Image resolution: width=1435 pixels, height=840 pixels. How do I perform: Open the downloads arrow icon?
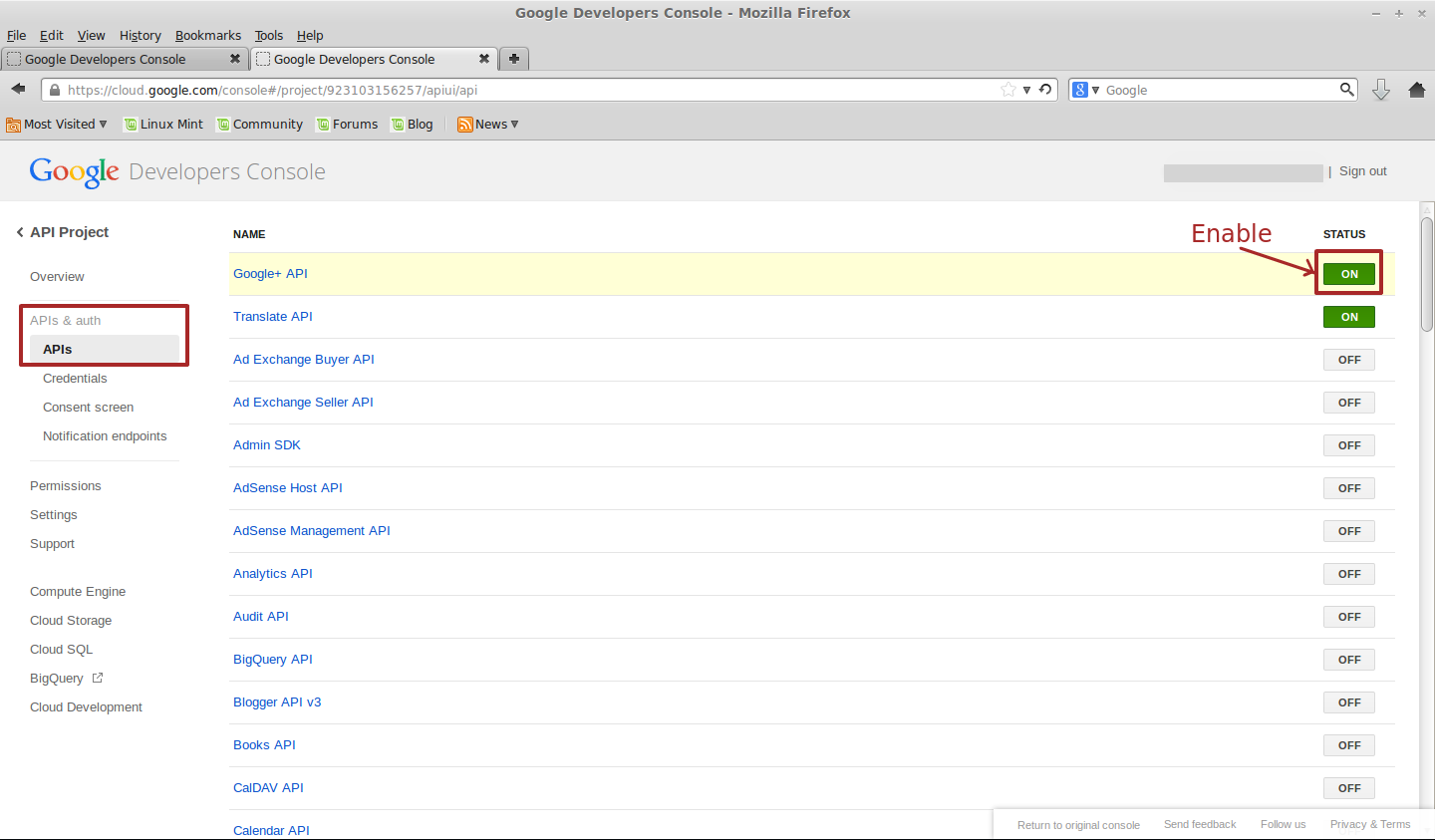pyautogui.click(x=1381, y=90)
